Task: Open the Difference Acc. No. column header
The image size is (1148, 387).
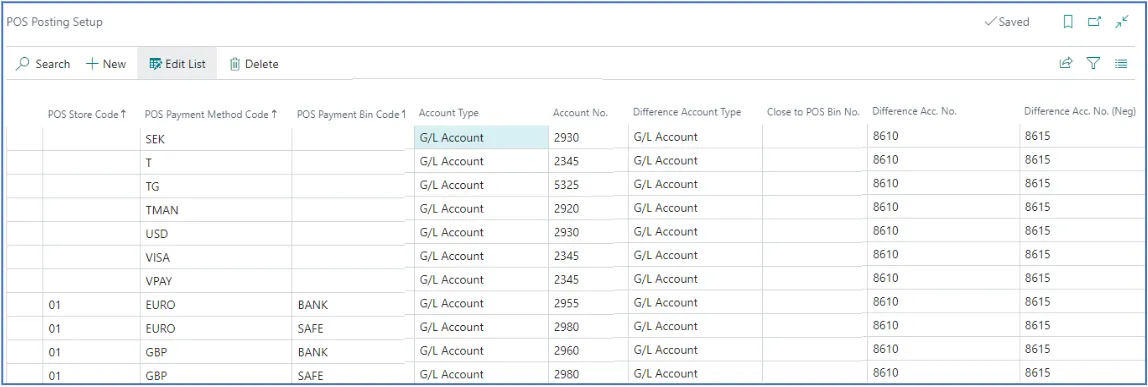Action: click(914, 111)
